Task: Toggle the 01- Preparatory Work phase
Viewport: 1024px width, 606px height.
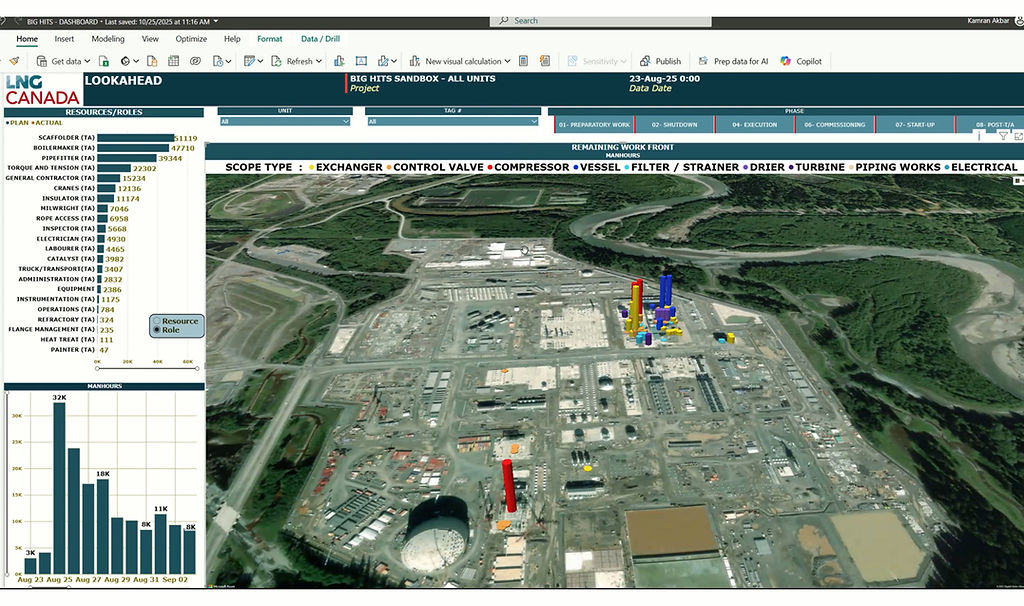Action: (x=594, y=124)
